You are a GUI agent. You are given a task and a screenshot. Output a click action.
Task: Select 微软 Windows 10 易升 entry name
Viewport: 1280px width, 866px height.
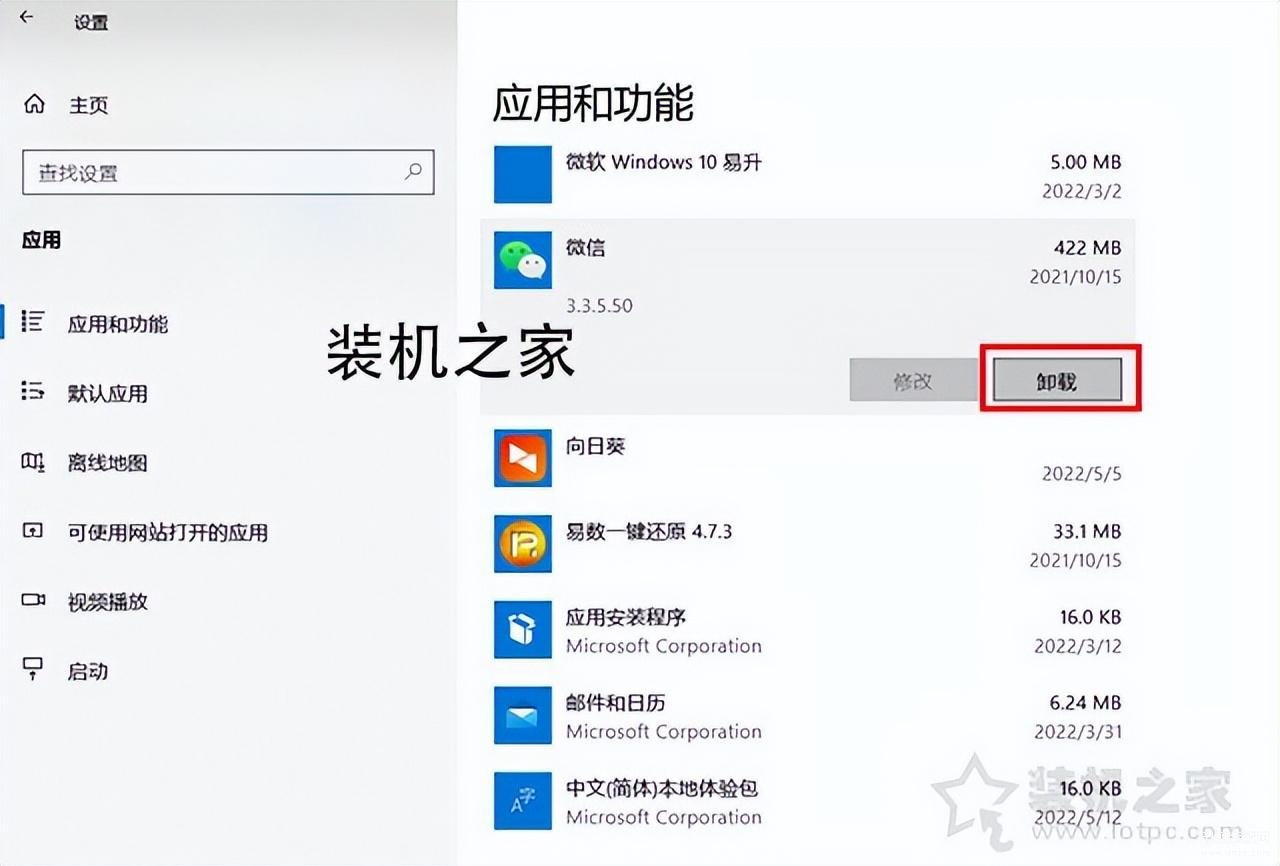[x=664, y=161]
